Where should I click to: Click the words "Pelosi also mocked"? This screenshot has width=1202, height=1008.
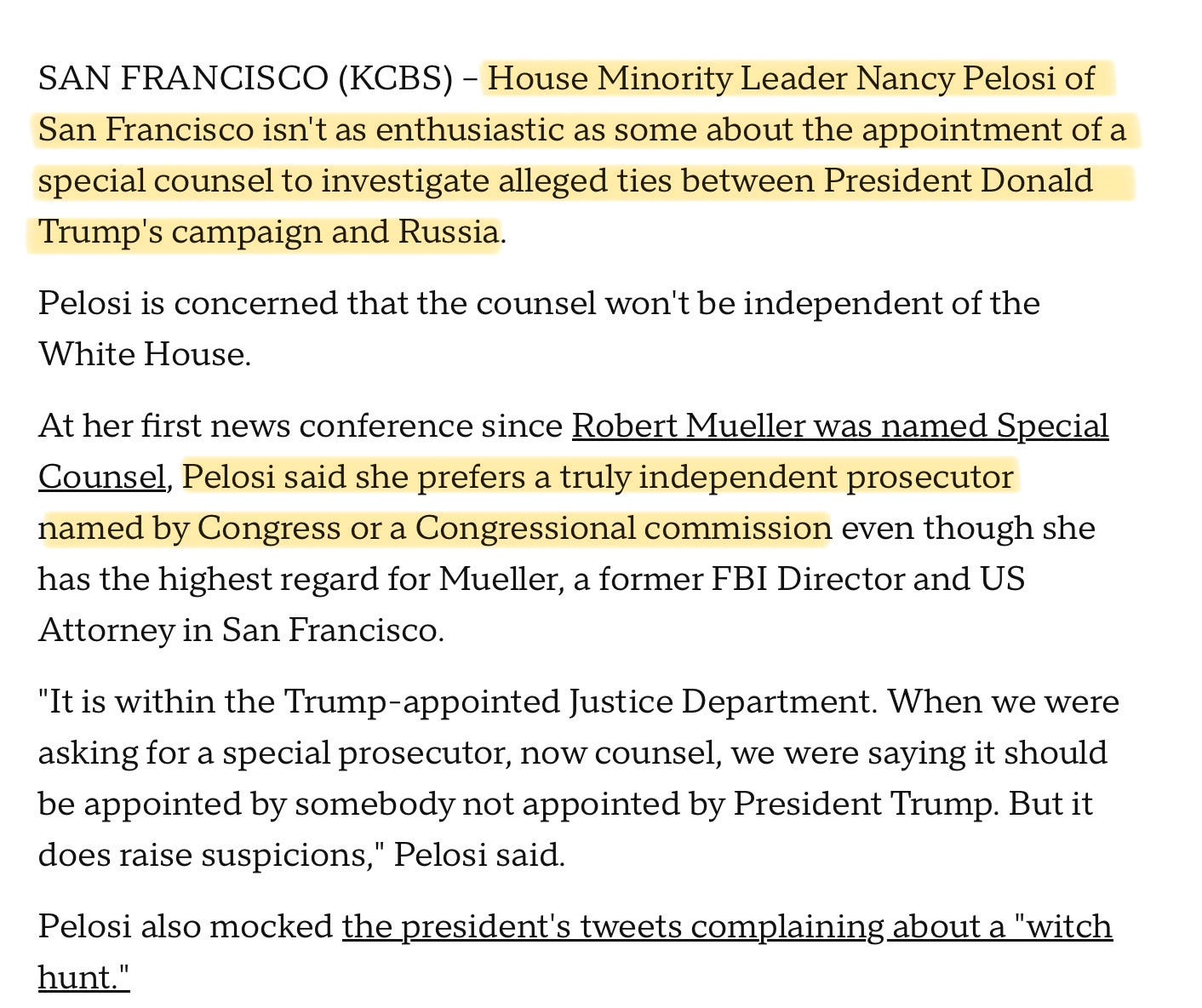[186, 926]
